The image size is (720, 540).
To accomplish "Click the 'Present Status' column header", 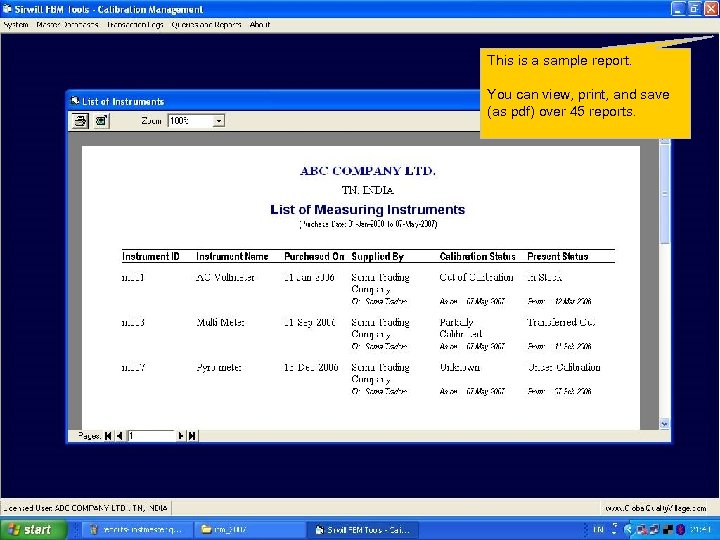I will [x=557, y=256].
